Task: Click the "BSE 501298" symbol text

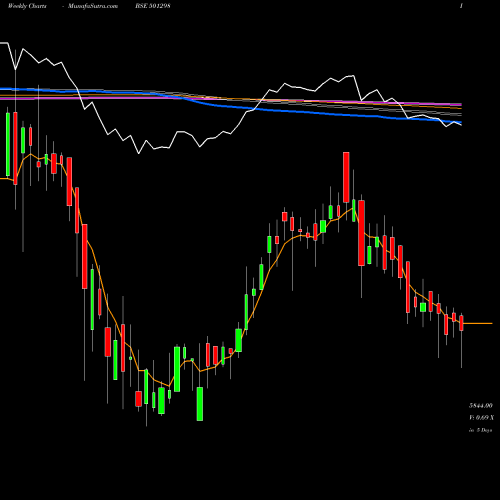Action: pyautogui.click(x=153, y=6)
